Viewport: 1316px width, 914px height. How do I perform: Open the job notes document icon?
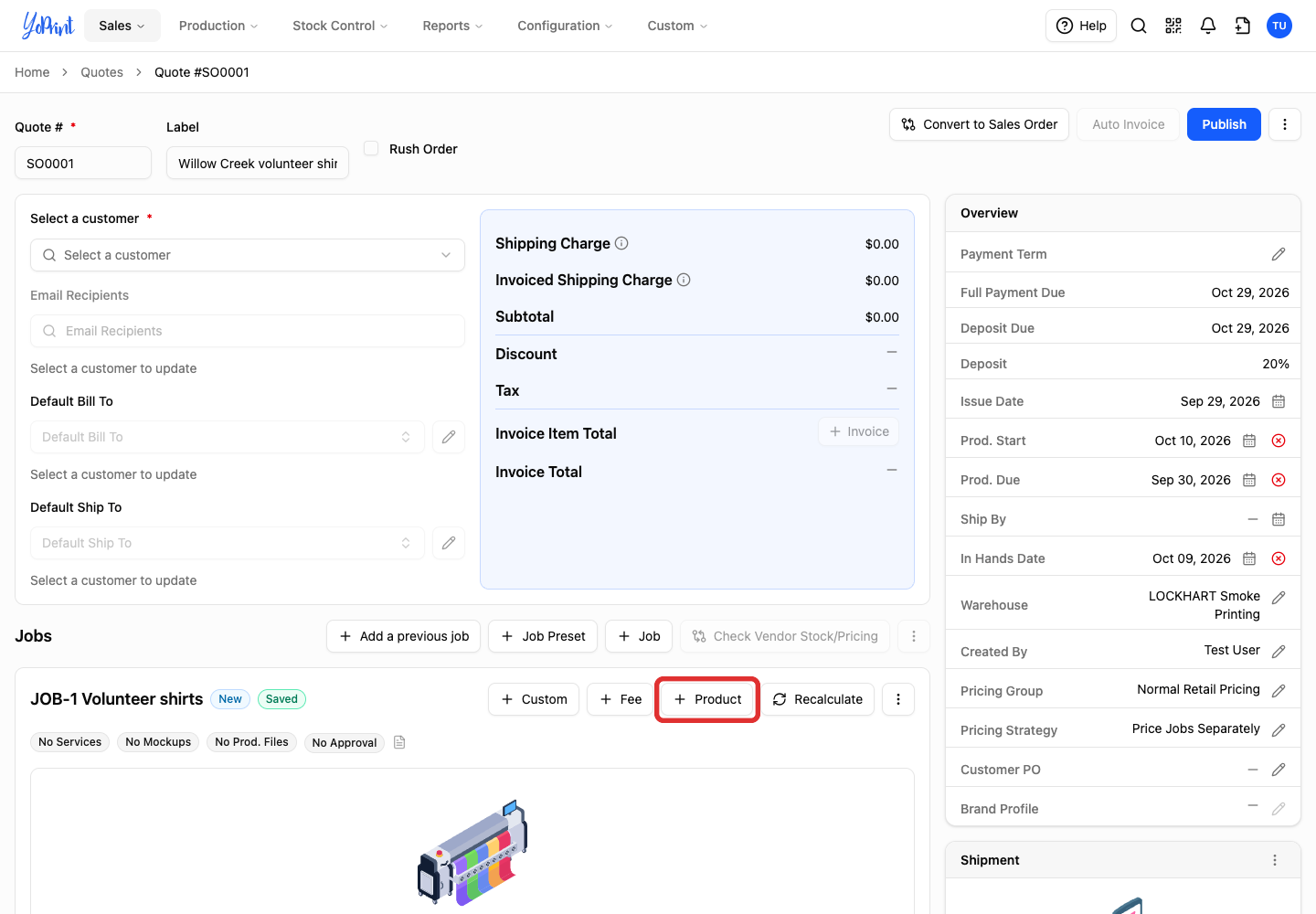(x=399, y=742)
